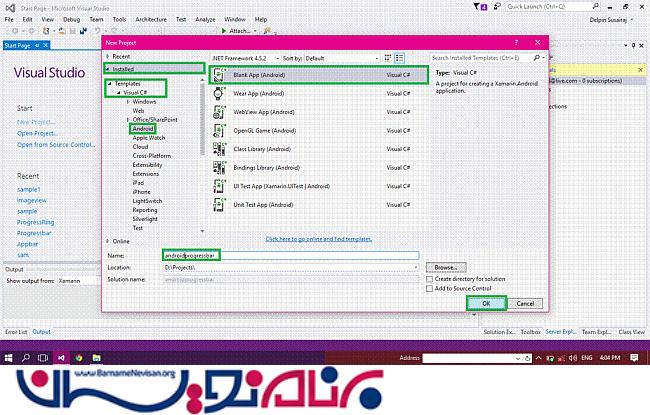Open File Explorer from the taskbar
The height and width of the screenshot is (415, 650).
point(97,358)
